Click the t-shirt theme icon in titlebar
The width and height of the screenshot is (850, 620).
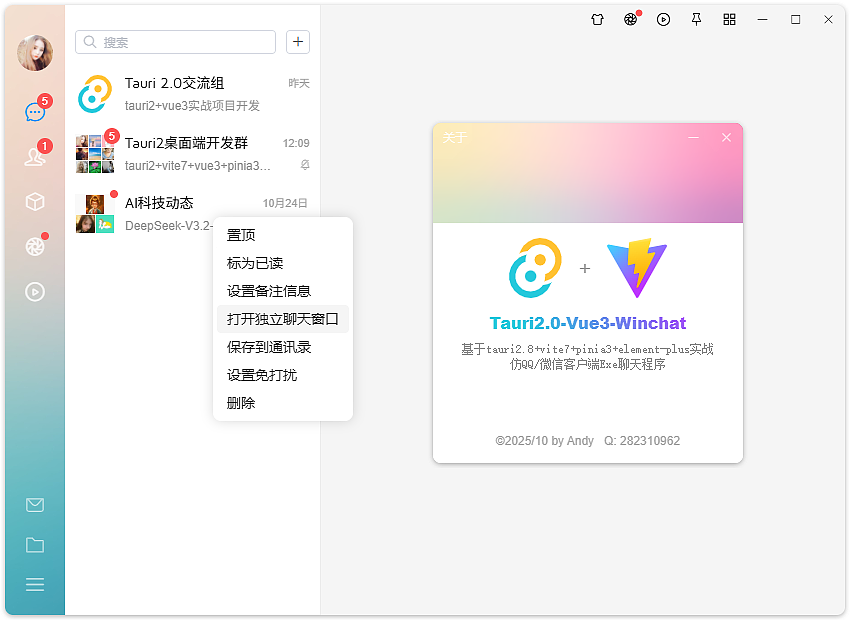pos(597,19)
